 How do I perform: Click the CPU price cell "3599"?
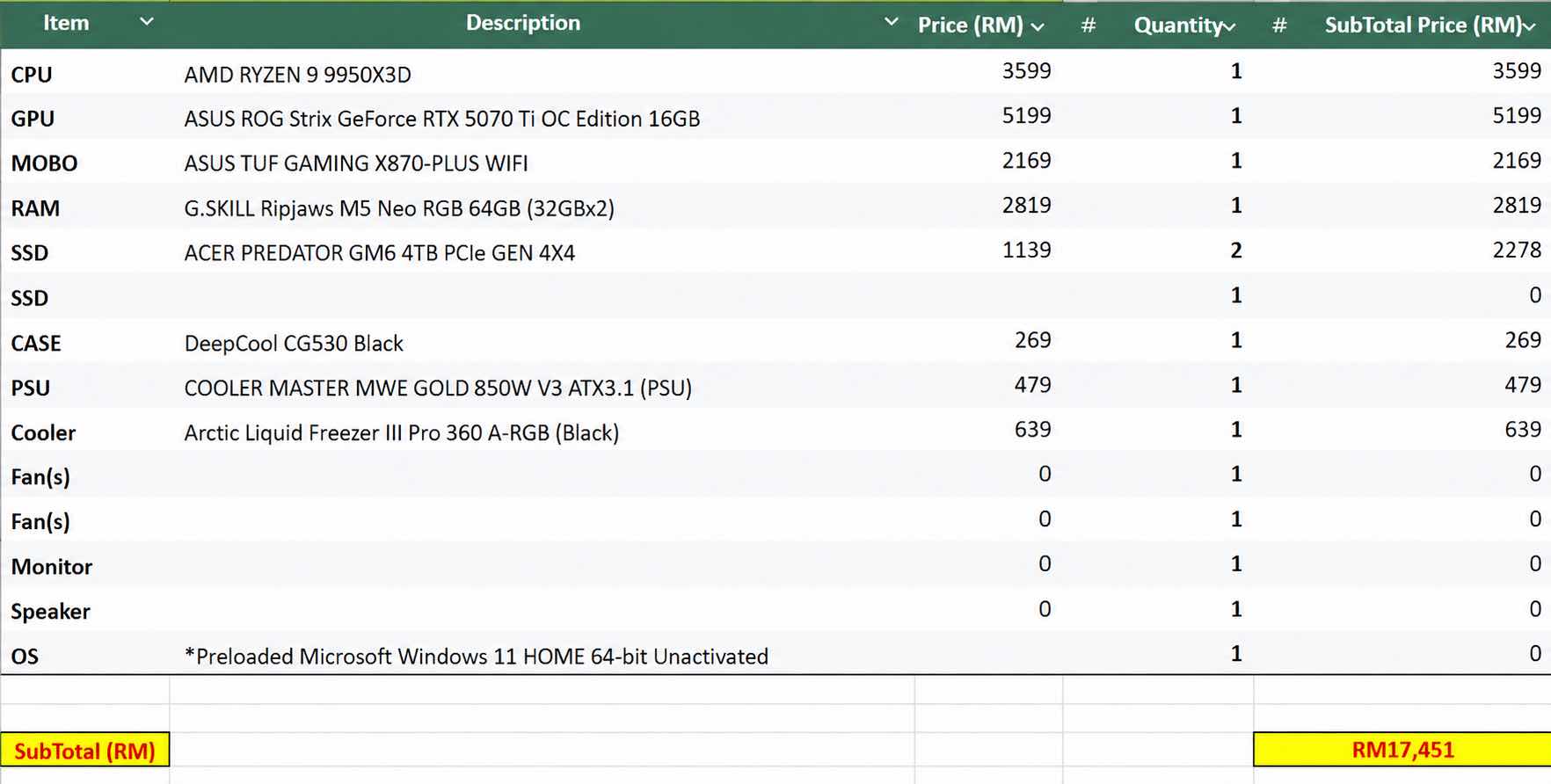pyautogui.click(x=1026, y=71)
